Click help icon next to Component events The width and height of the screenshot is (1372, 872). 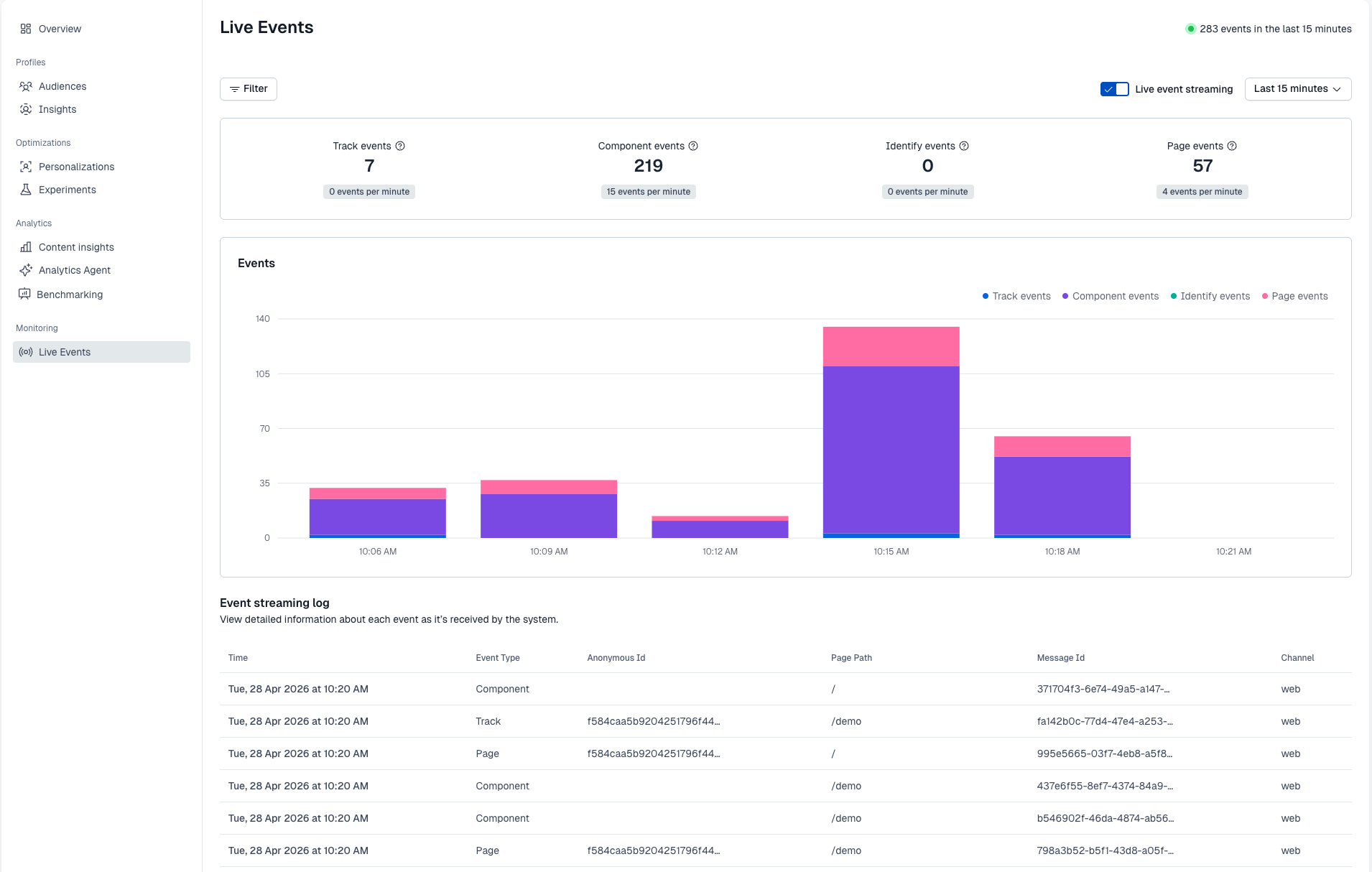tap(693, 146)
